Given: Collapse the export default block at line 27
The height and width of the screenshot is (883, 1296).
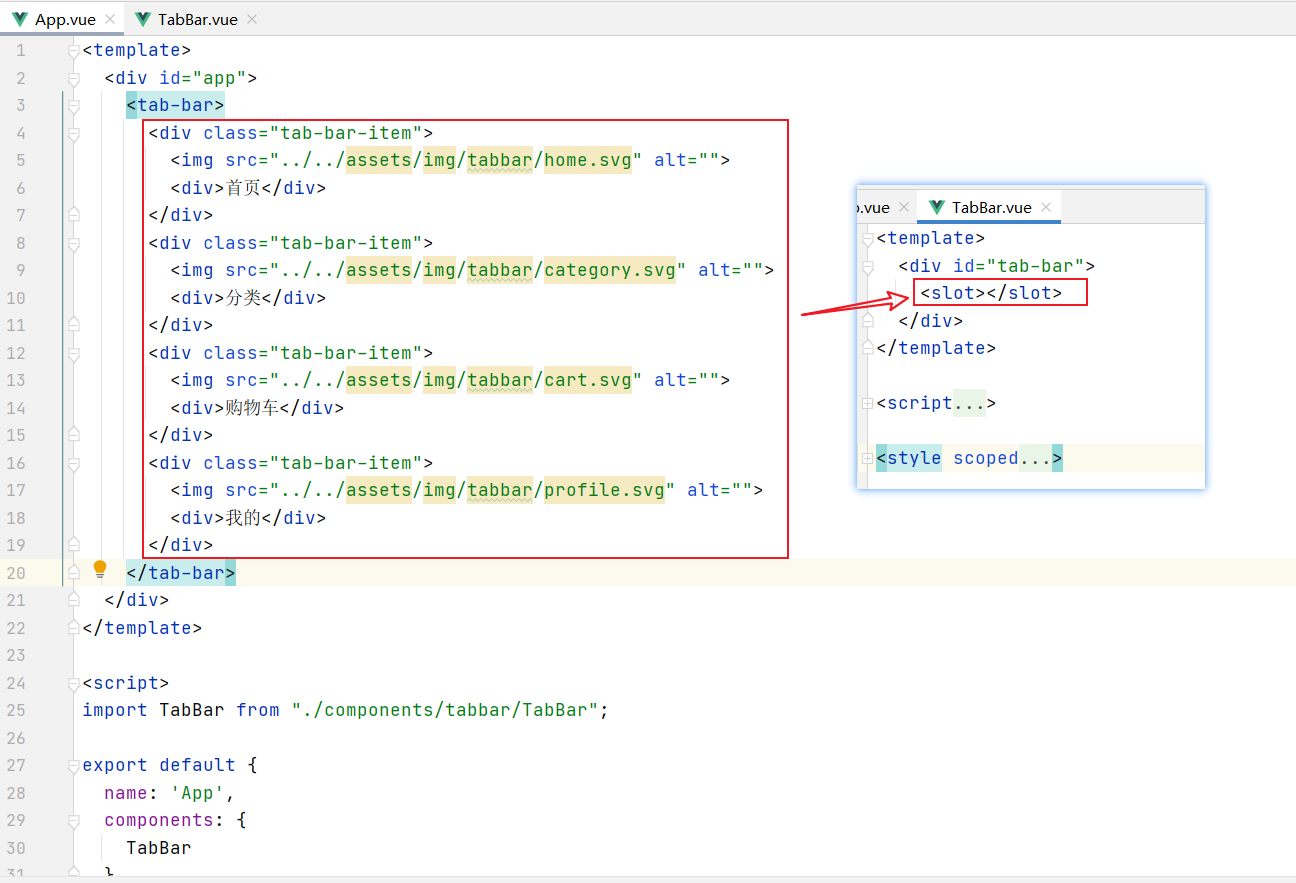Looking at the screenshot, I should pyautogui.click(x=73, y=765).
